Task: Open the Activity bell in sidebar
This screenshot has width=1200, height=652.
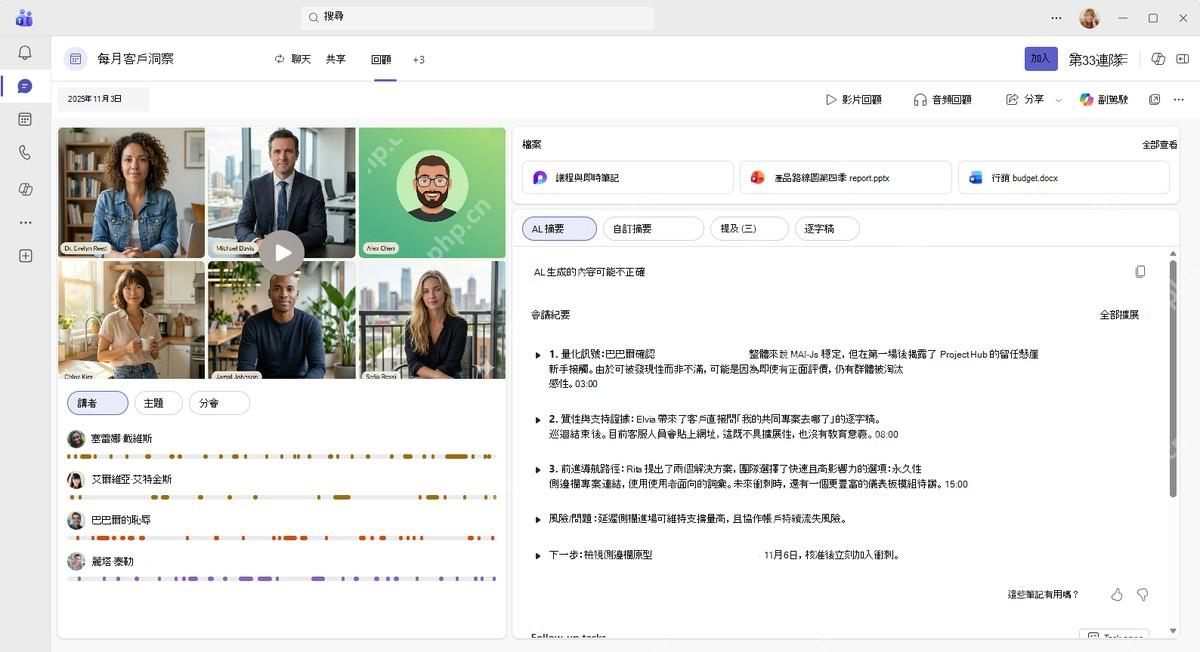Action: pyautogui.click(x=25, y=53)
